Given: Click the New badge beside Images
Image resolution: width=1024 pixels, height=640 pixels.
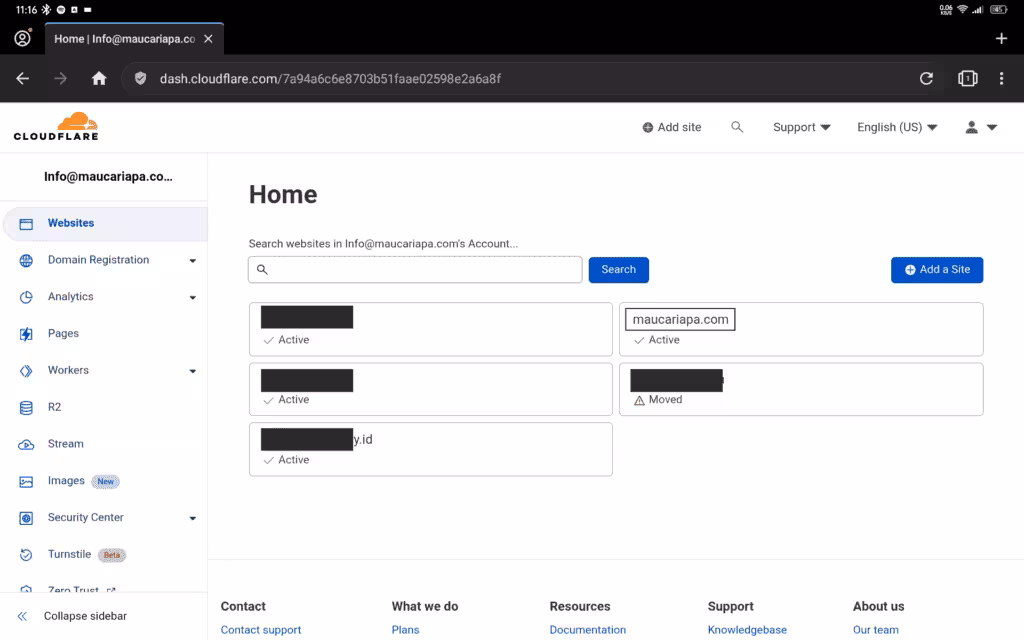Looking at the screenshot, I should 105,481.
